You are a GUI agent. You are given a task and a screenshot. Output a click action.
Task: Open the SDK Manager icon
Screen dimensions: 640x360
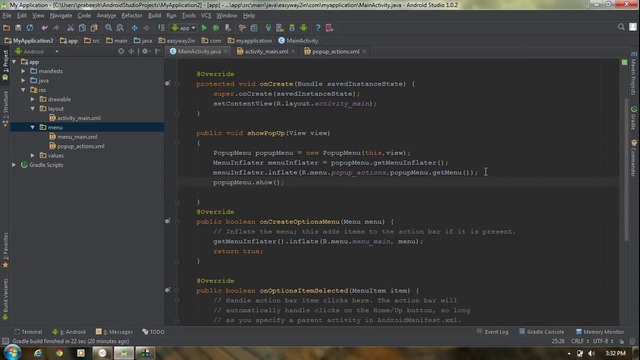pyautogui.click(x=292, y=28)
